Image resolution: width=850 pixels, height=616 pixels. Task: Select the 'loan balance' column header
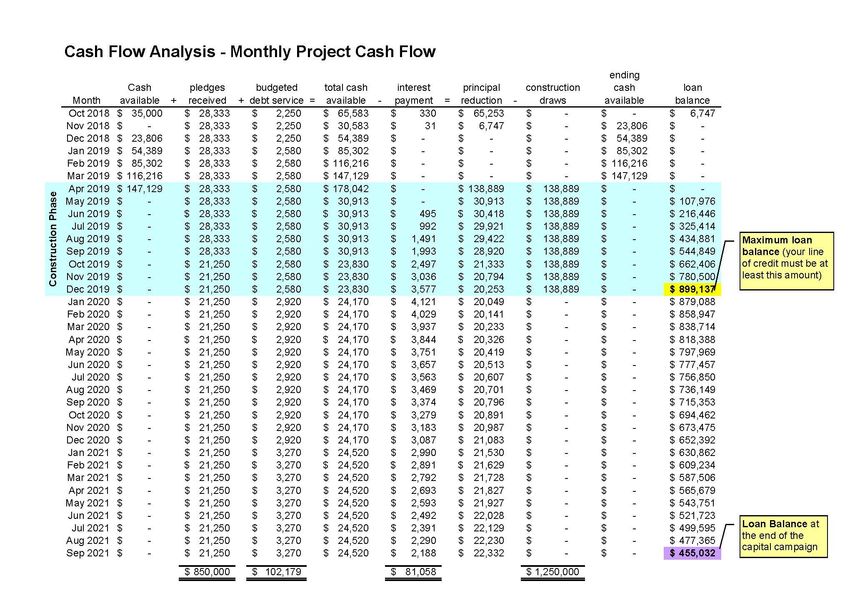692,94
